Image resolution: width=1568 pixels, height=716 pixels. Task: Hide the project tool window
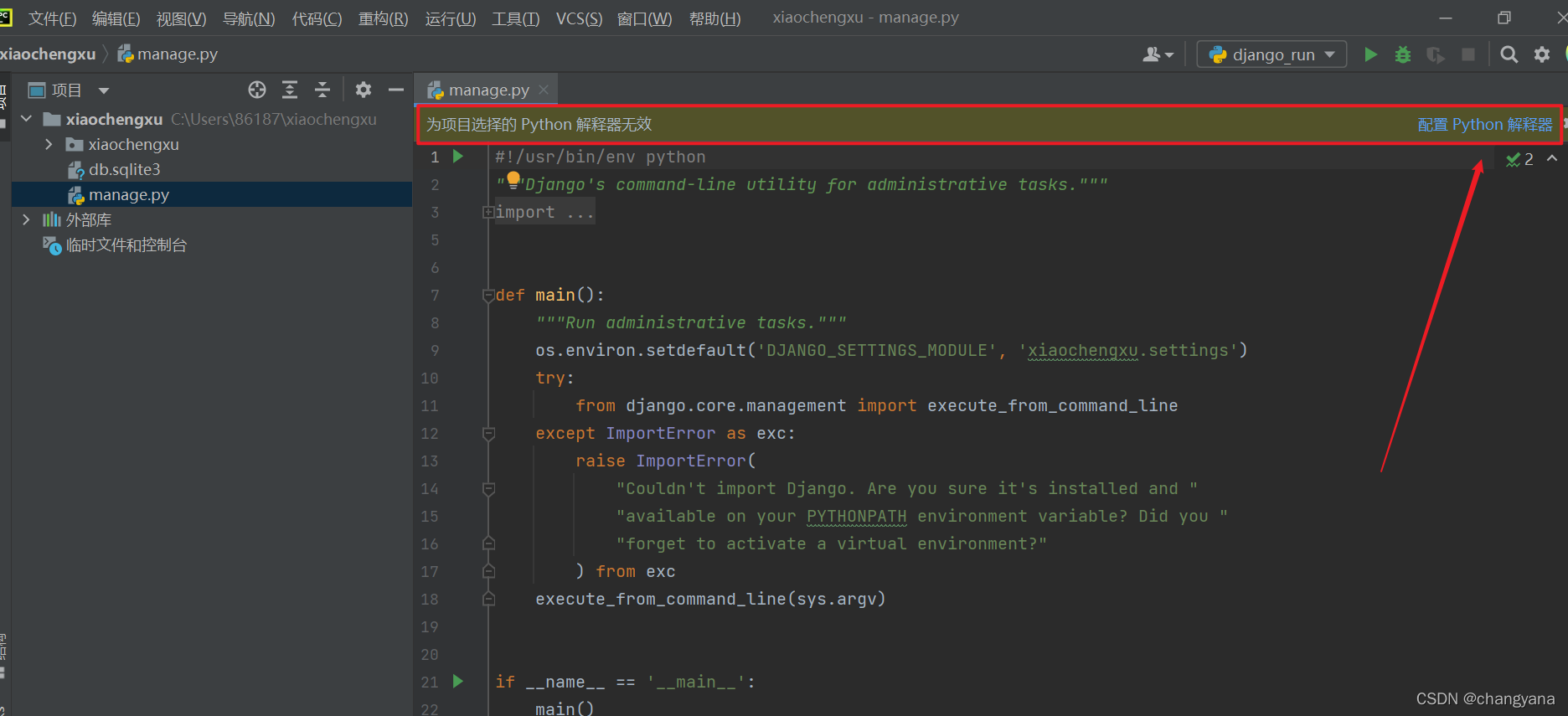396,90
